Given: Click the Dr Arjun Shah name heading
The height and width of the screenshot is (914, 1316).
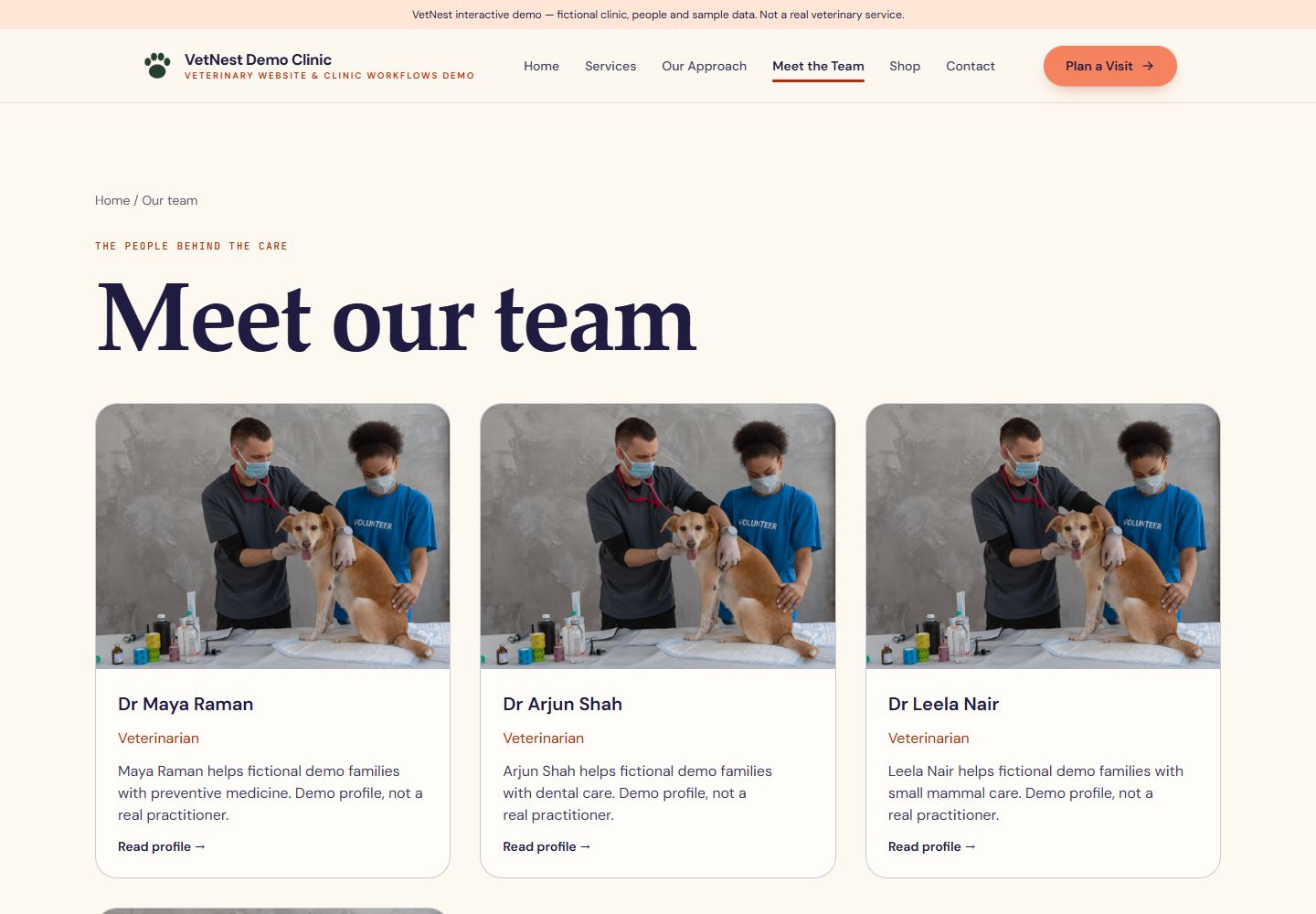Looking at the screenshot, I should click(x=562, y=704).
